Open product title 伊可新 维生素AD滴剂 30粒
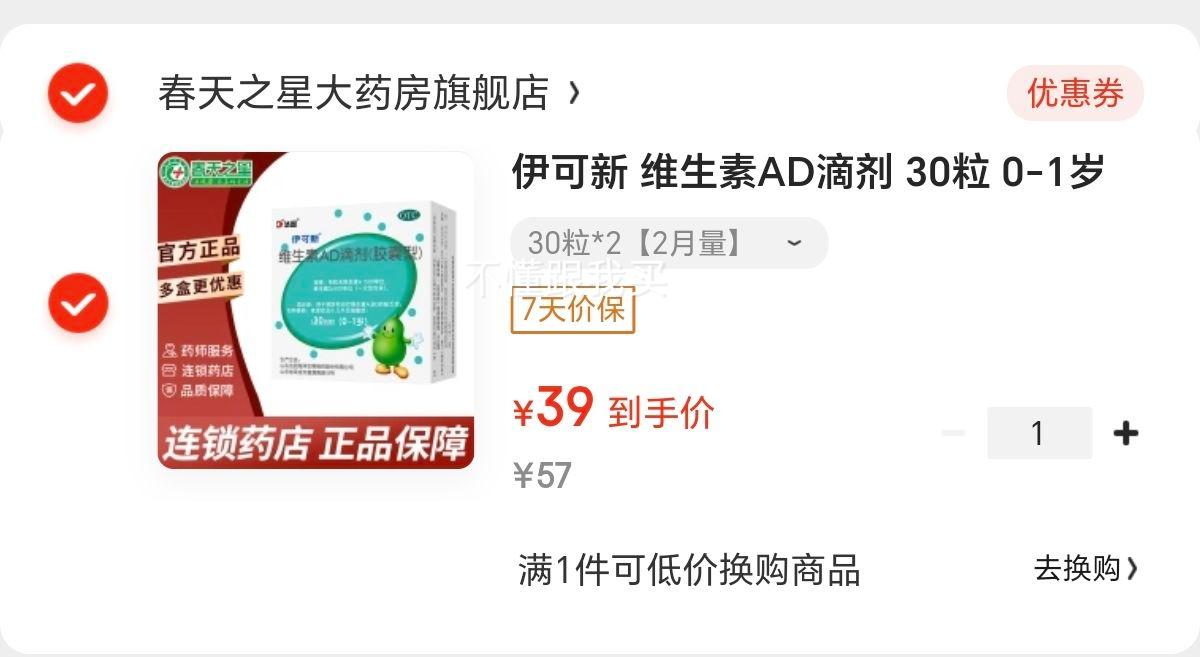Image resolution: width=1200 pixels, height=657 pixels. [808, 172]
